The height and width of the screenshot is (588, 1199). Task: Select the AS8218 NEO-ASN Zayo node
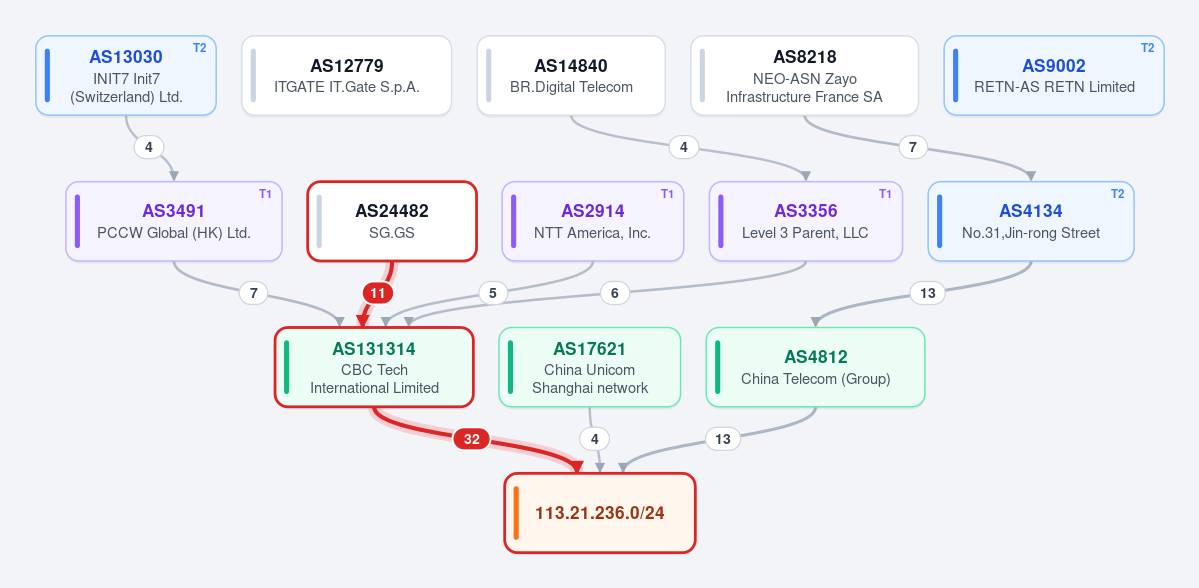804,76
